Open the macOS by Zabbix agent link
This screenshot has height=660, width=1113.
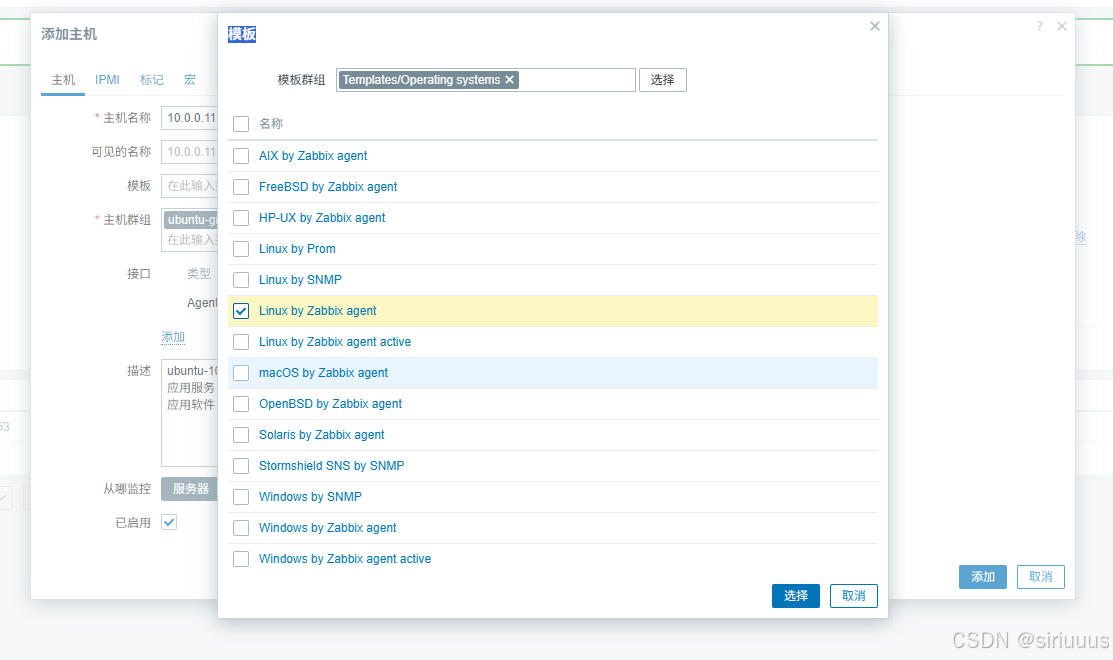point(324,373)
